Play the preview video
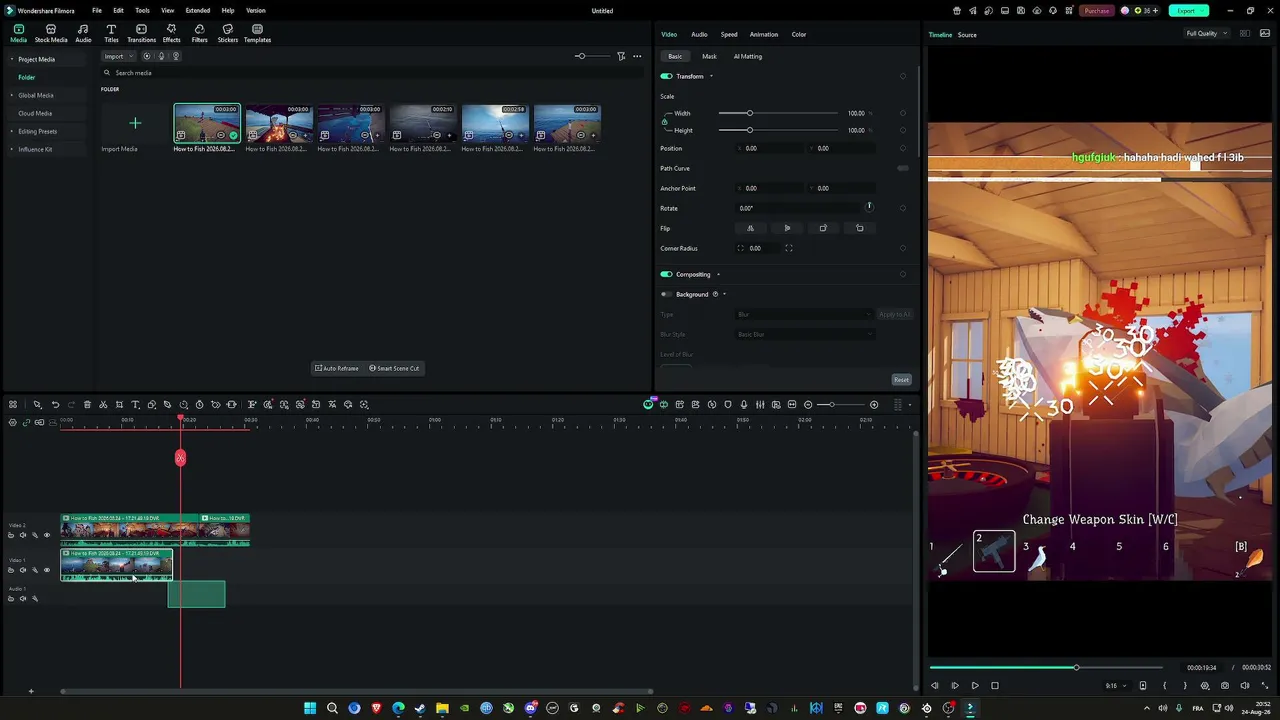This screenshot has width=1280, height=720. pos(975,686)
